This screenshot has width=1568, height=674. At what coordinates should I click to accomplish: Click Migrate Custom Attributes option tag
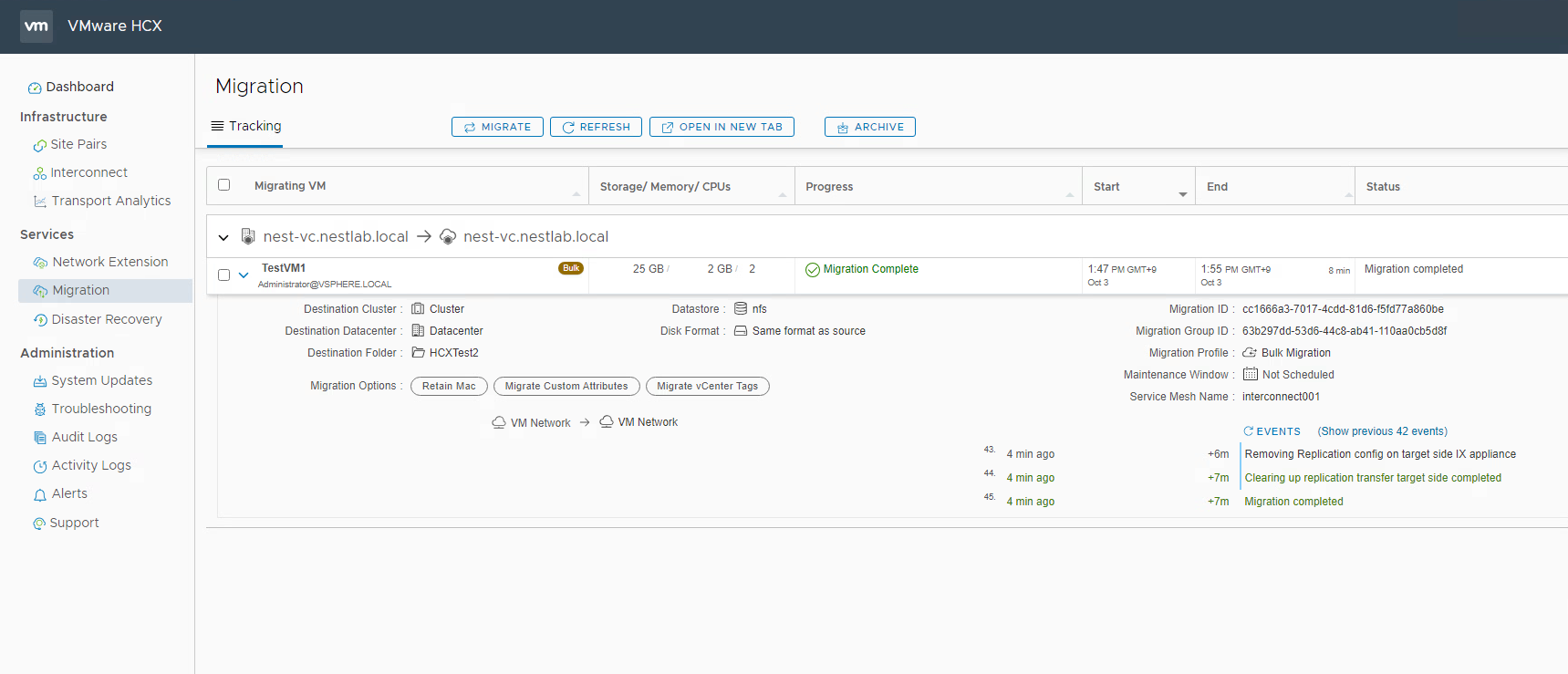566,387
